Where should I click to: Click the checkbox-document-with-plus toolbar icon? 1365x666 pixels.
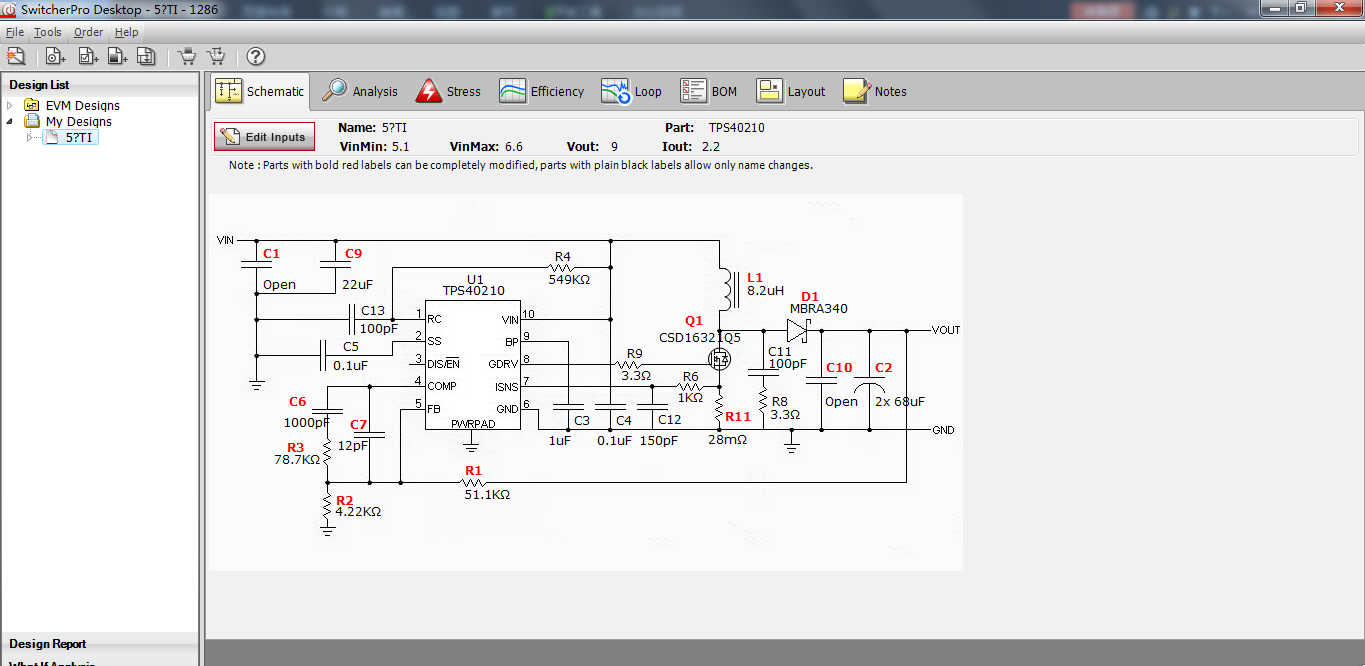(87, 56)
